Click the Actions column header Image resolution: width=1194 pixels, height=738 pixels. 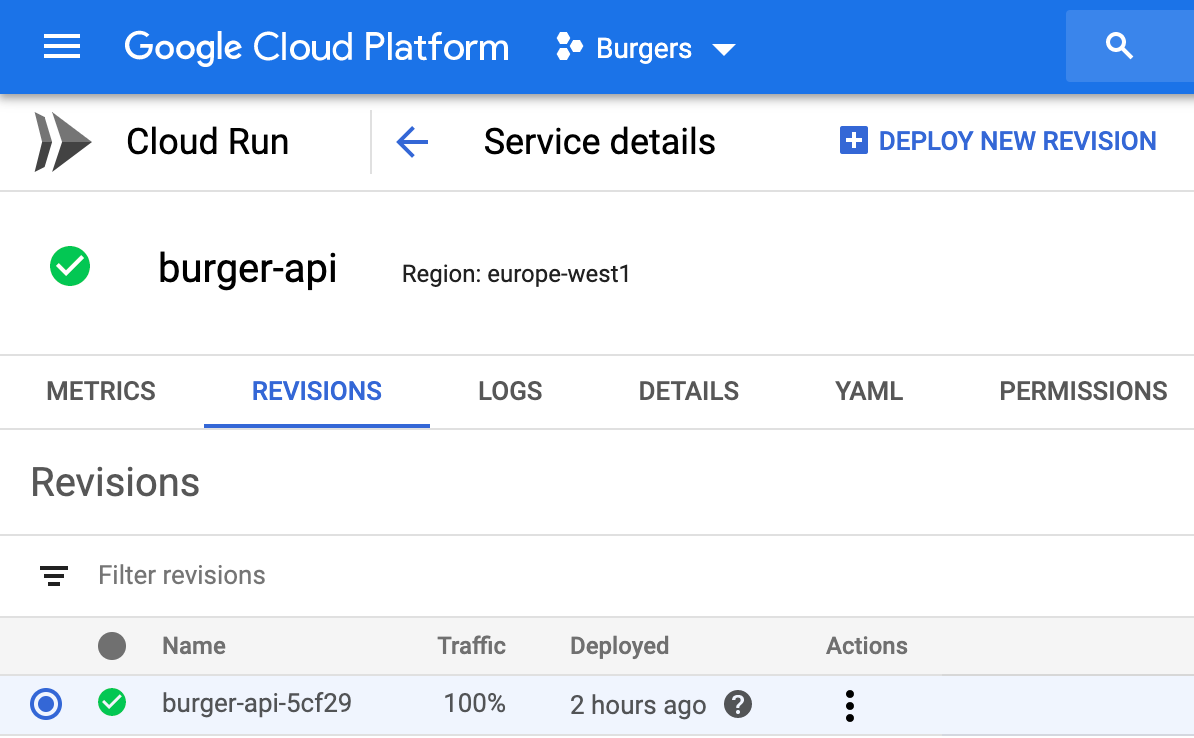[x=867, y=646]
